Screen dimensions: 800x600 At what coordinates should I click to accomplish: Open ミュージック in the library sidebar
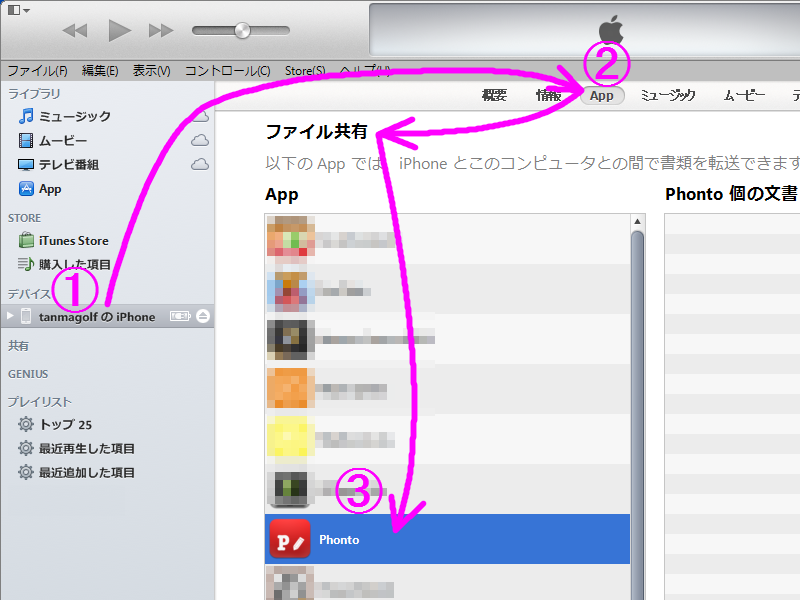pos(75,116)
